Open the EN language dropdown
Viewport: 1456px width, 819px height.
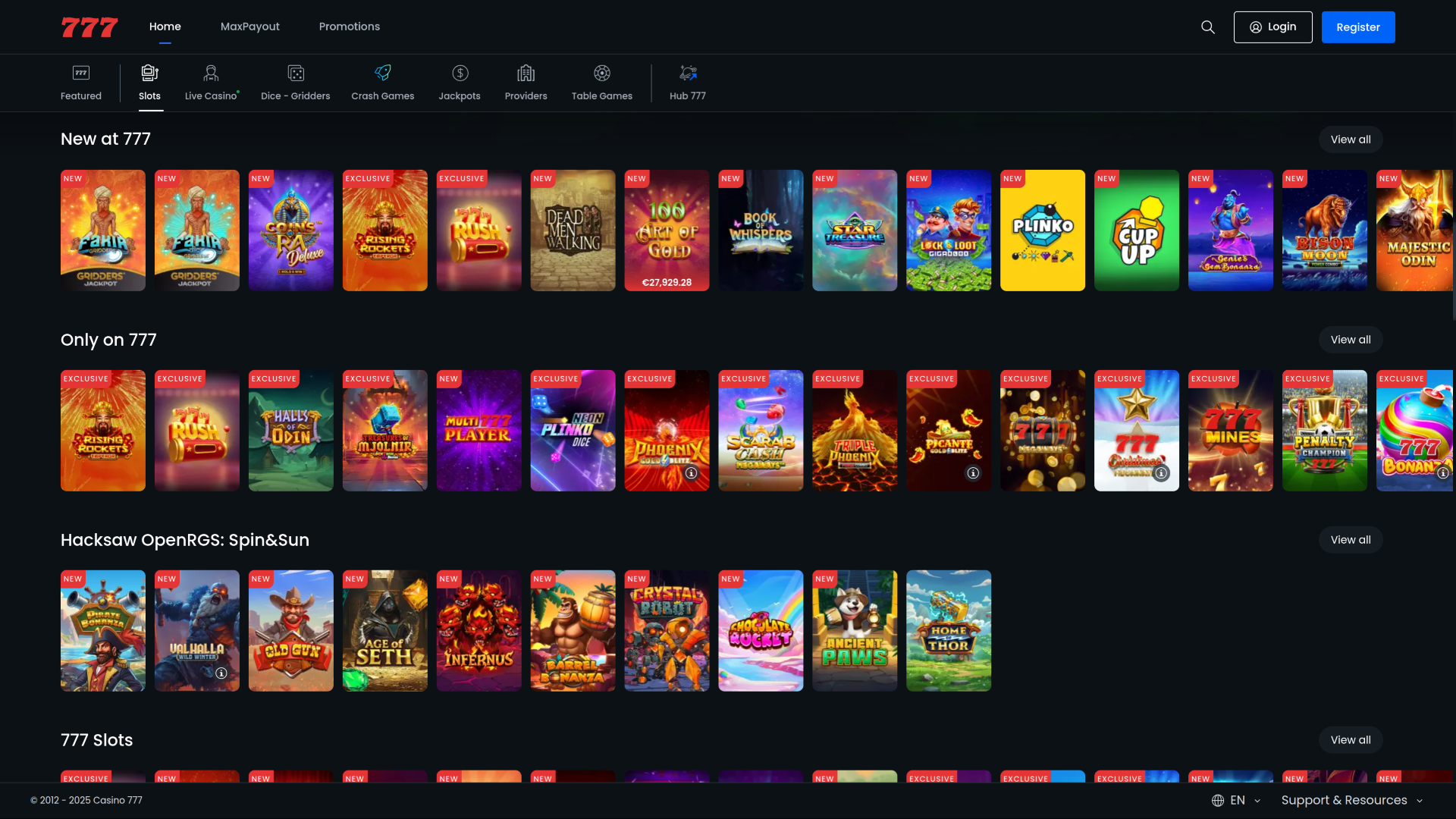coord(1238,800)
